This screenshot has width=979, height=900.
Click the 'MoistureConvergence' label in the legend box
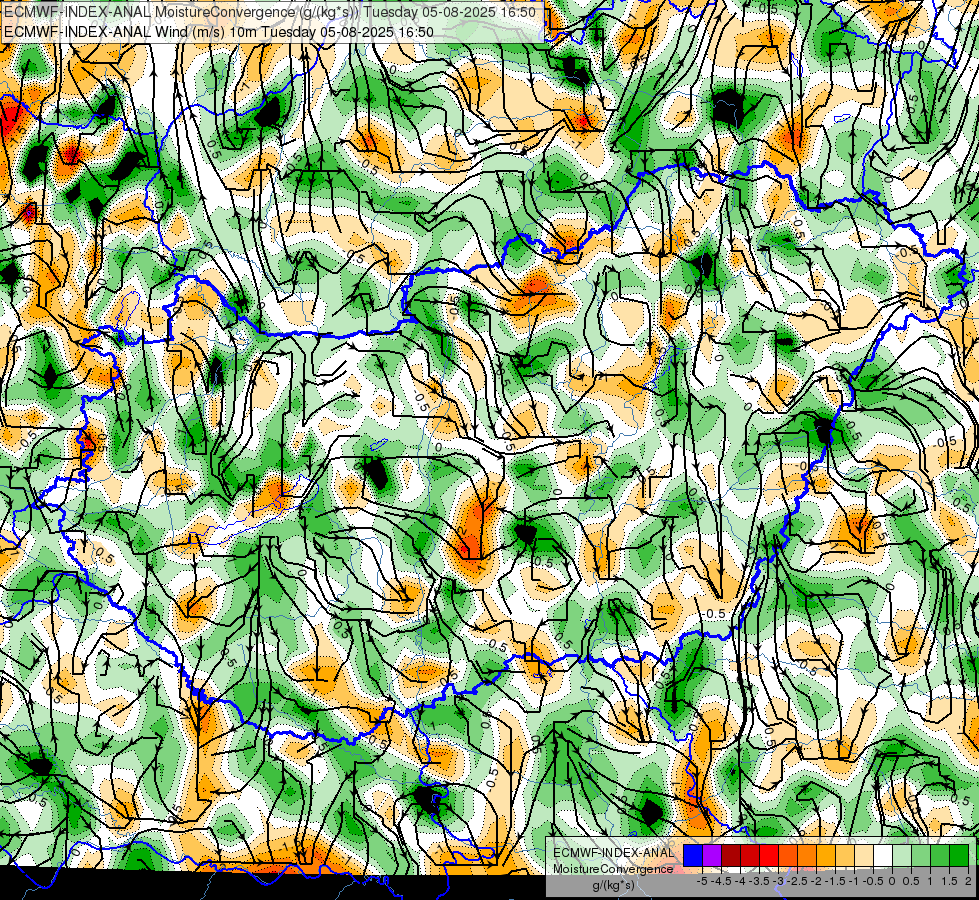(613, 869)
